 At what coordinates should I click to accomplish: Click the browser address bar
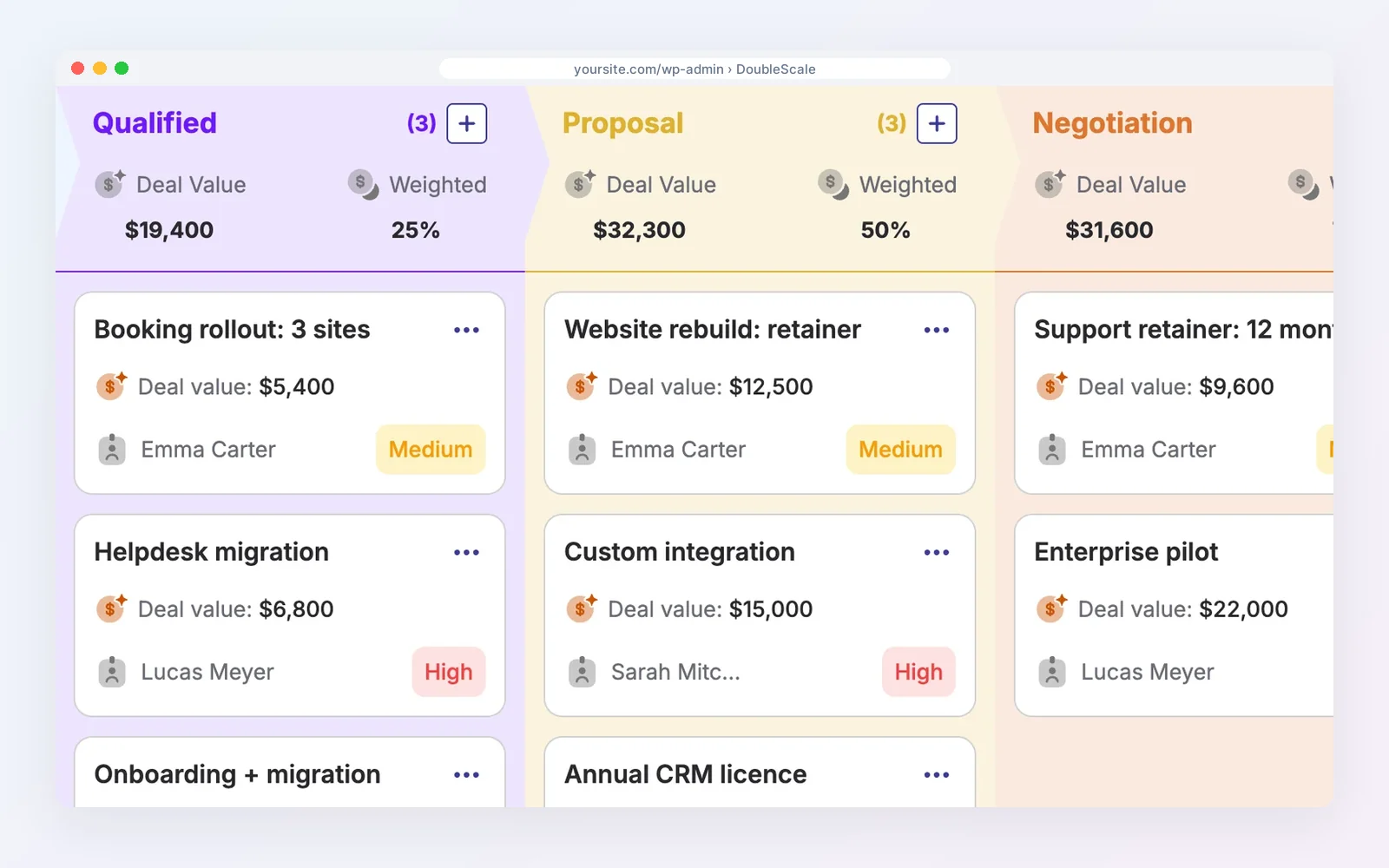click(x=694, y=69)
